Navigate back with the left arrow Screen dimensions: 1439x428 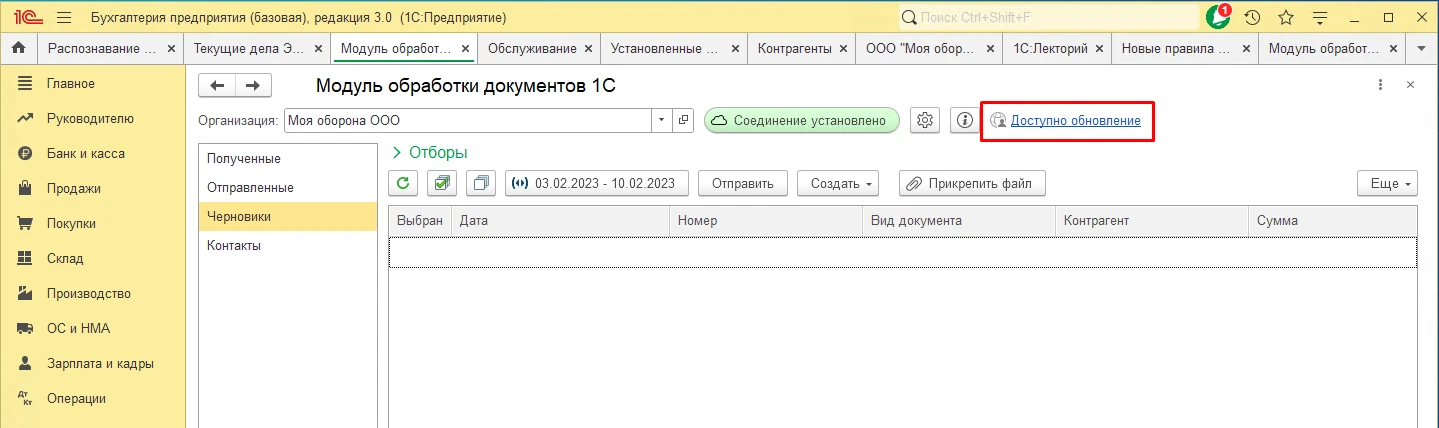point(217,86)
